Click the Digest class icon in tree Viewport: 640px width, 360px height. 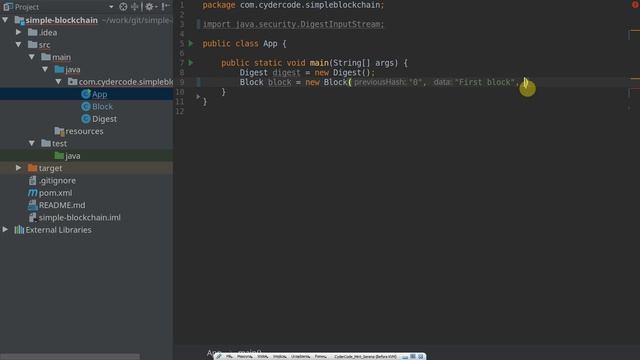pos(86,119)
